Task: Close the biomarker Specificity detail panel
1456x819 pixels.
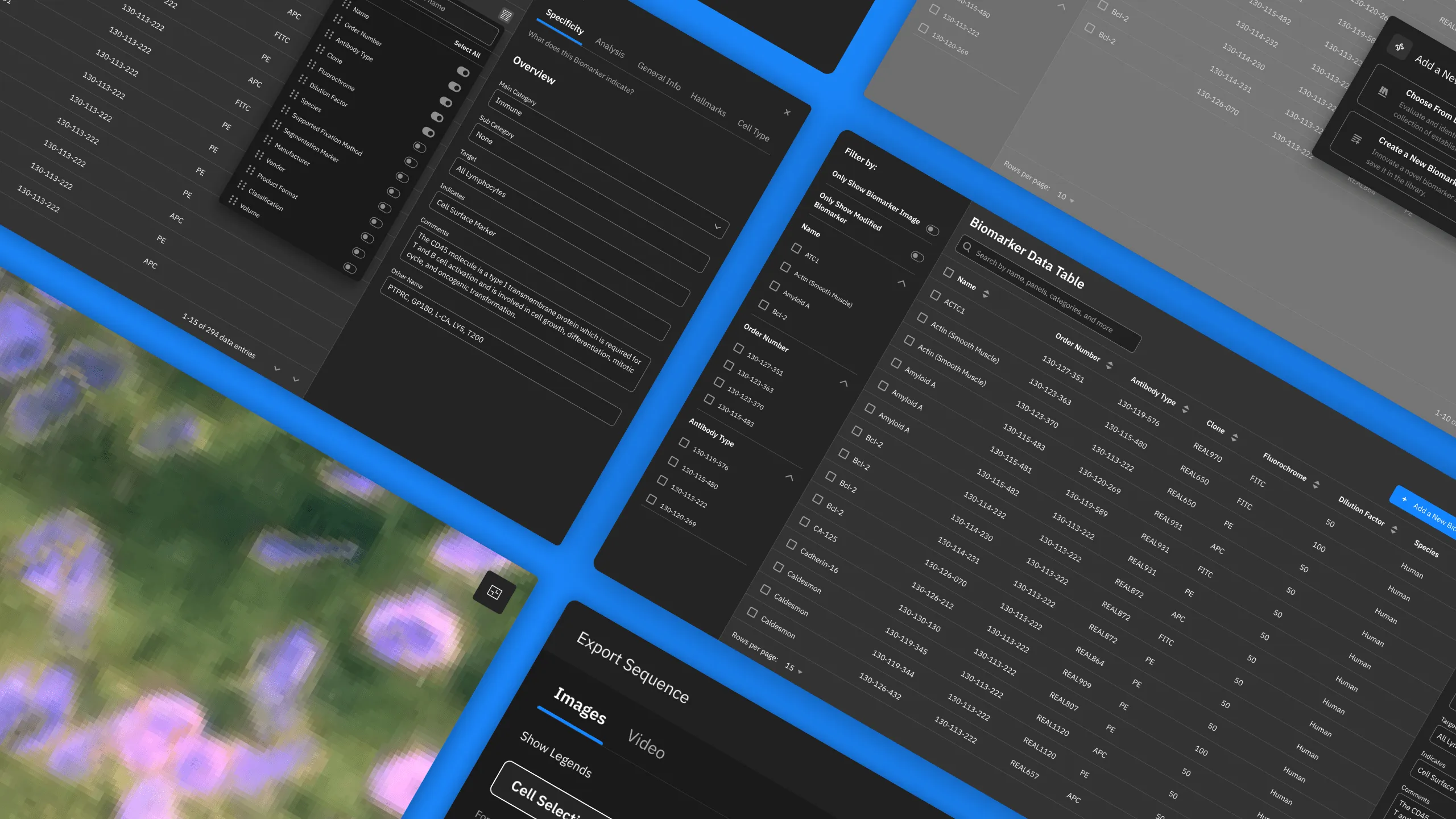Action: point(787,112)
